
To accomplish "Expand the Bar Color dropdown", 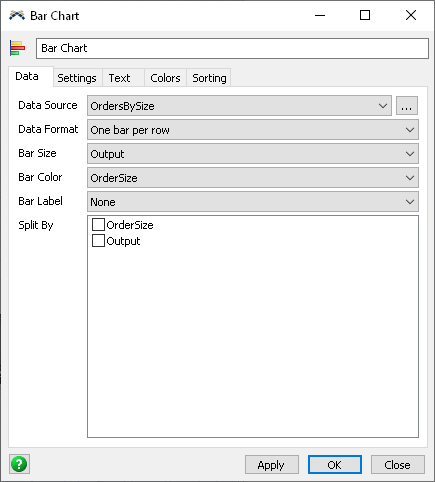I will pos(253,178).
